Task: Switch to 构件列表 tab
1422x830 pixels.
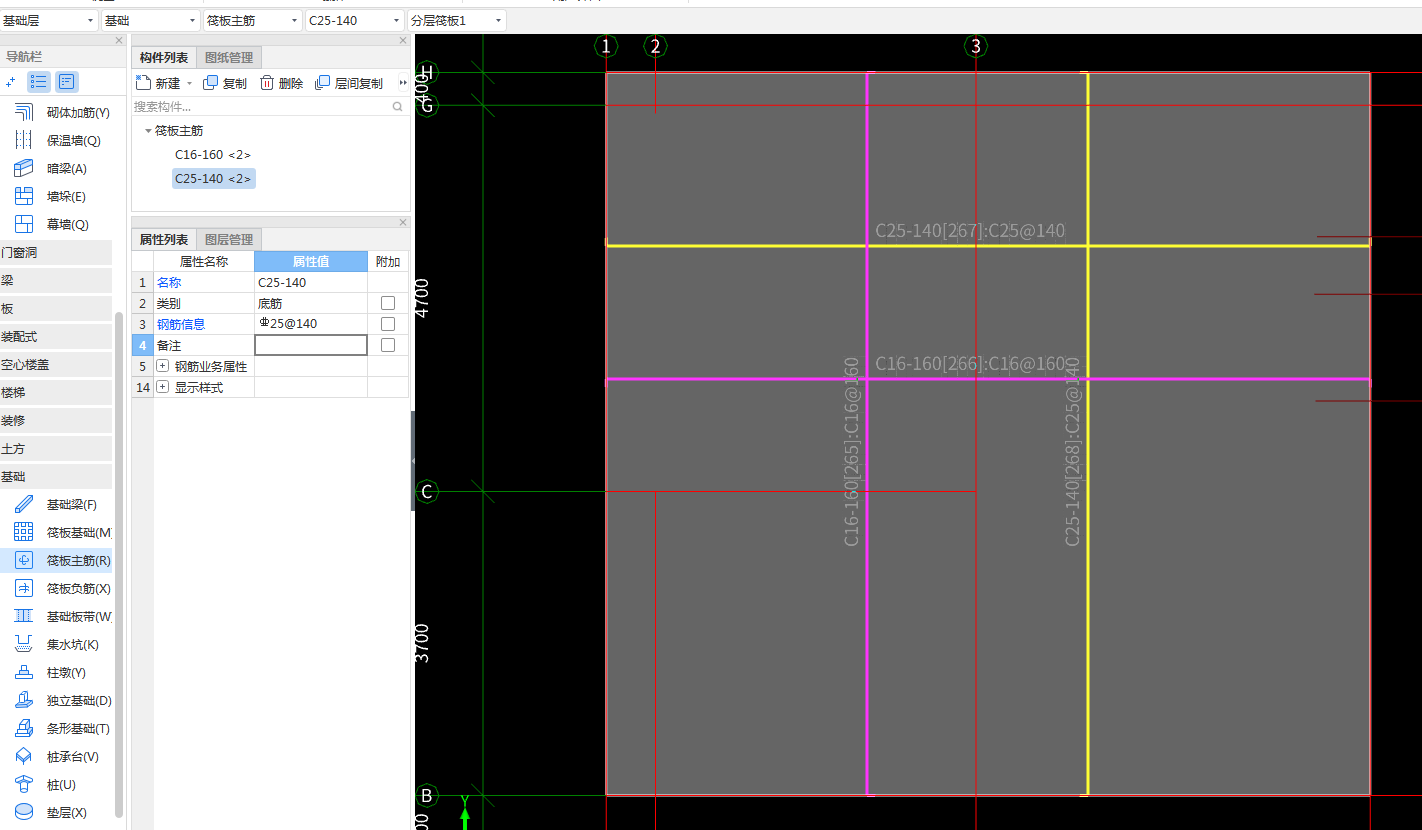Action: (164, 58)
